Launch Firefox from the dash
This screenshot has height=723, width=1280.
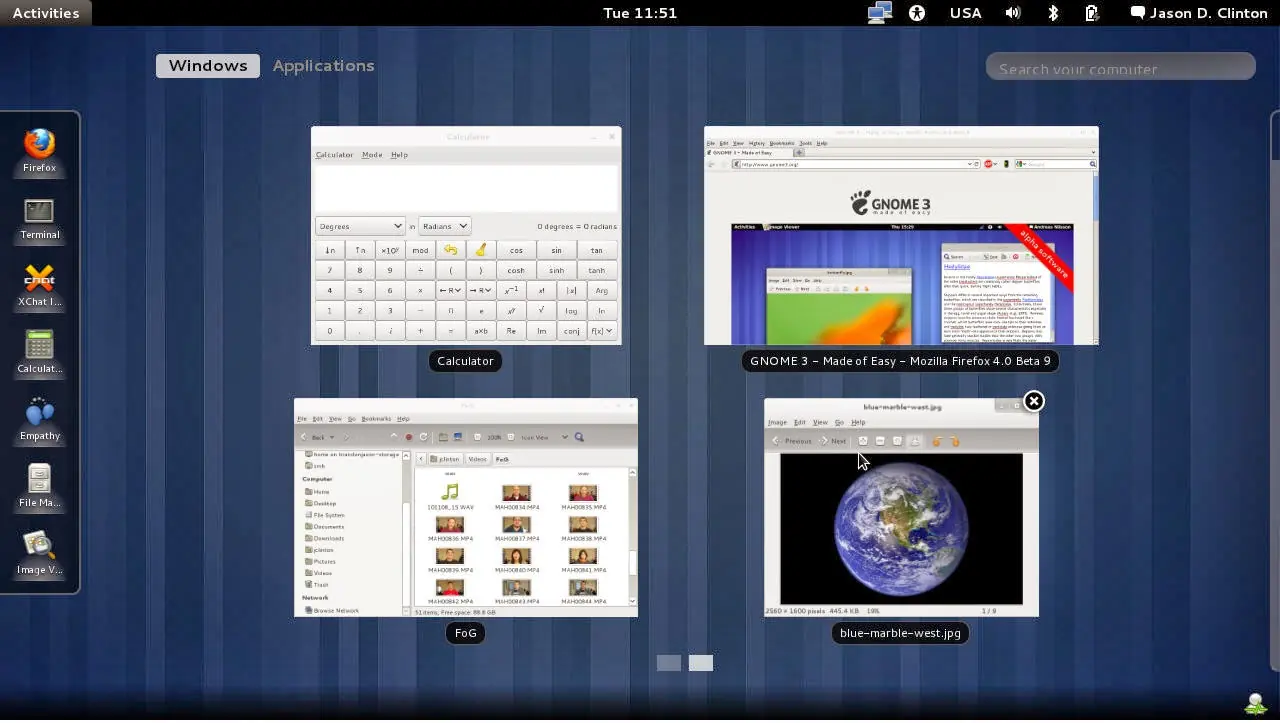[x=39, y=150]
